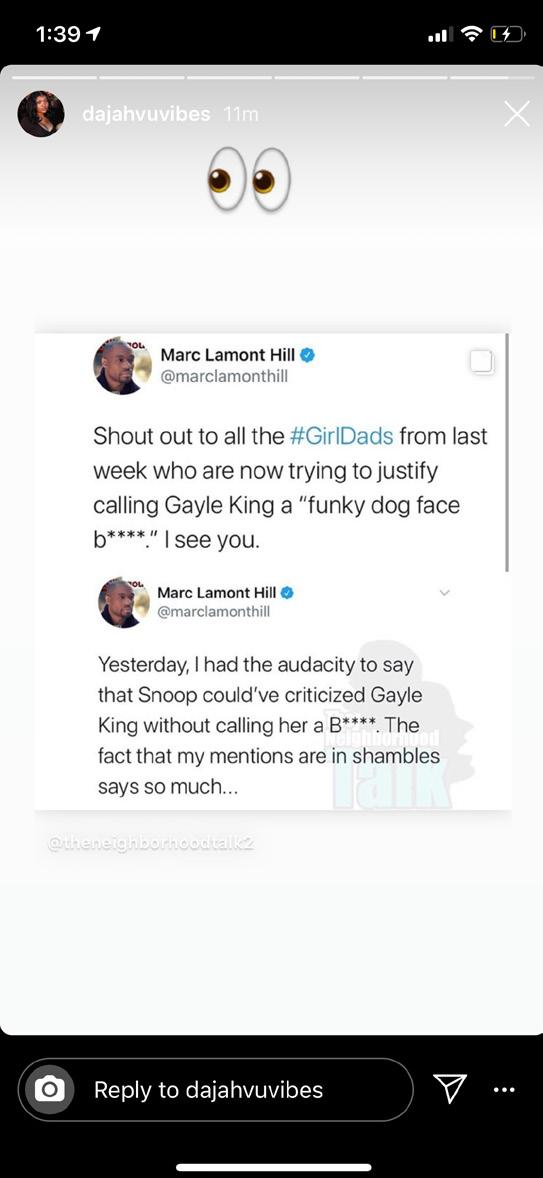Viewport: 543px width, 1178px height.
Task: Tick the checkbox on the first tweet
Action: (x=481, y=361)
